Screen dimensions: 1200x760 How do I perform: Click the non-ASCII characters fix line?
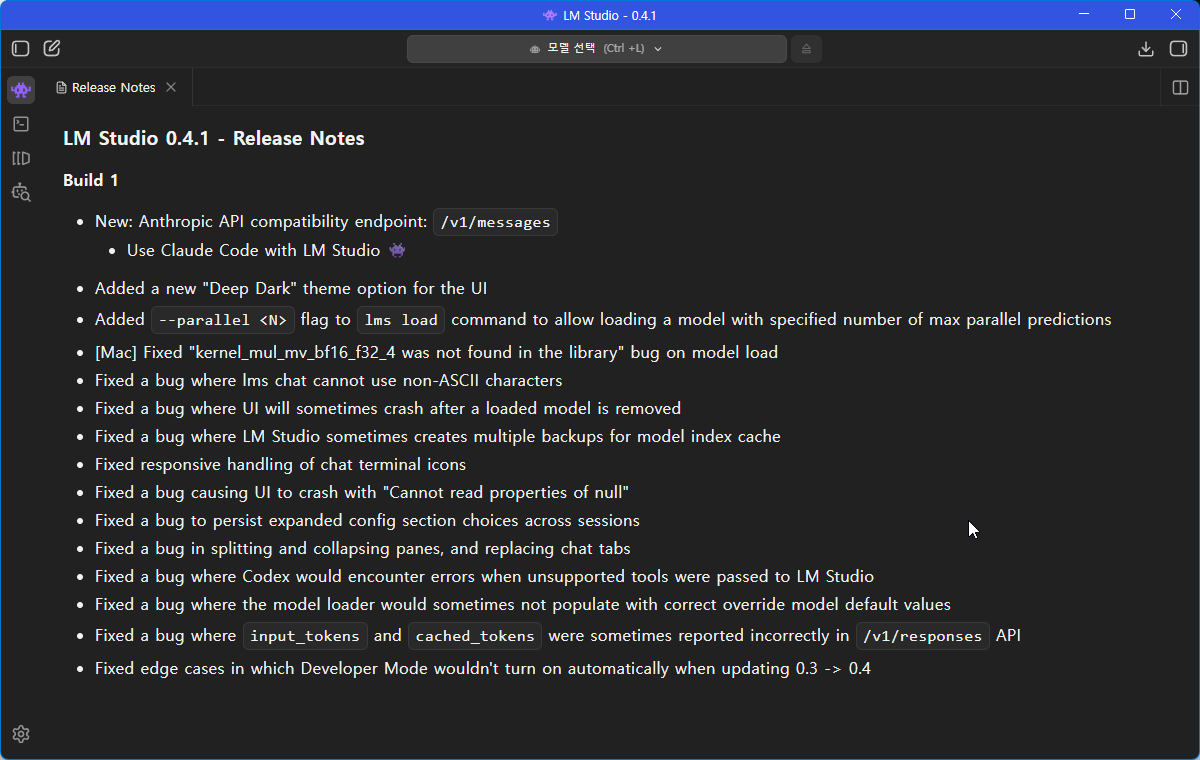pyautogui.click(x=329, y=380)
